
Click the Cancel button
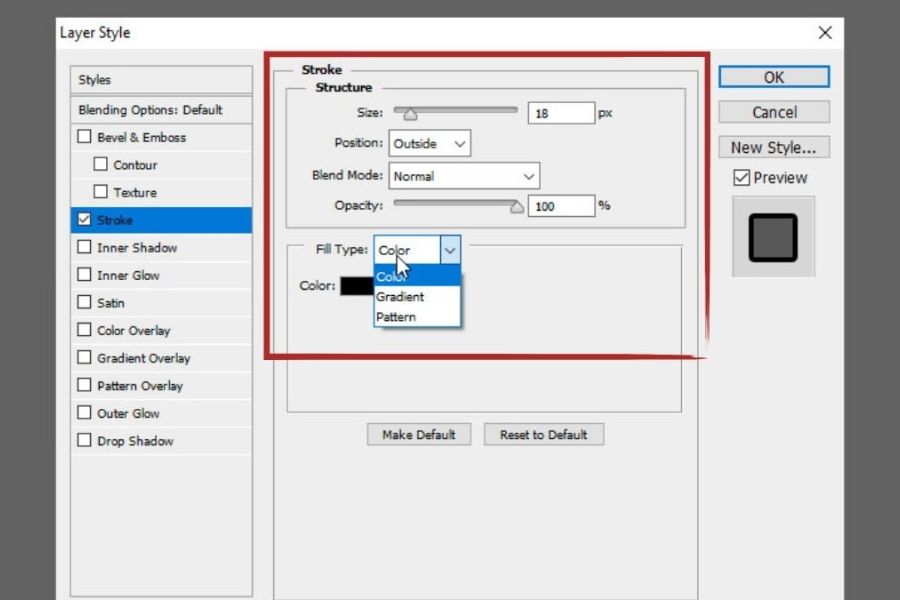(x=774, y=112)
